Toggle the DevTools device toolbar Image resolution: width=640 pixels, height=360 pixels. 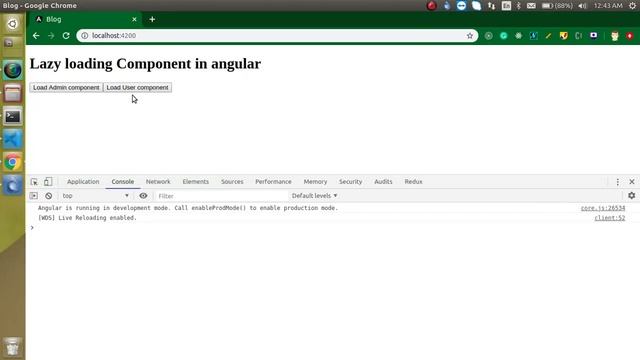click(x=48, y=182)
